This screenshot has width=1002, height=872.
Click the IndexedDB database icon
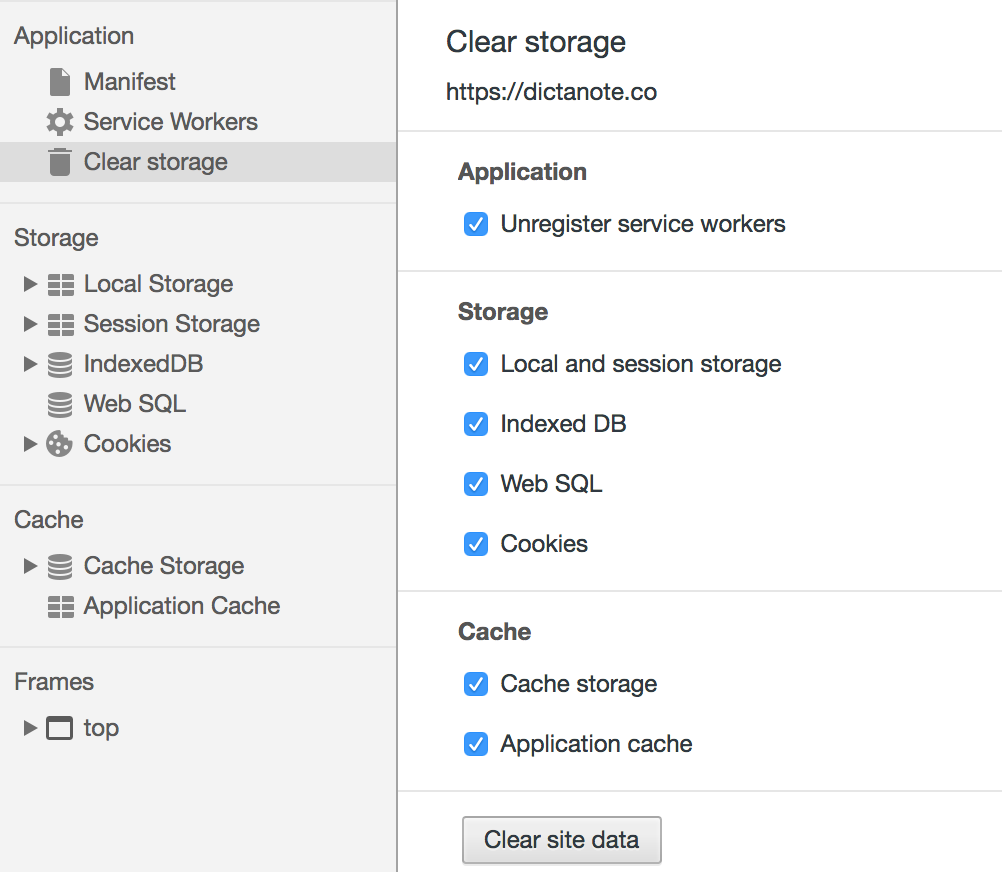coord(60,364)
